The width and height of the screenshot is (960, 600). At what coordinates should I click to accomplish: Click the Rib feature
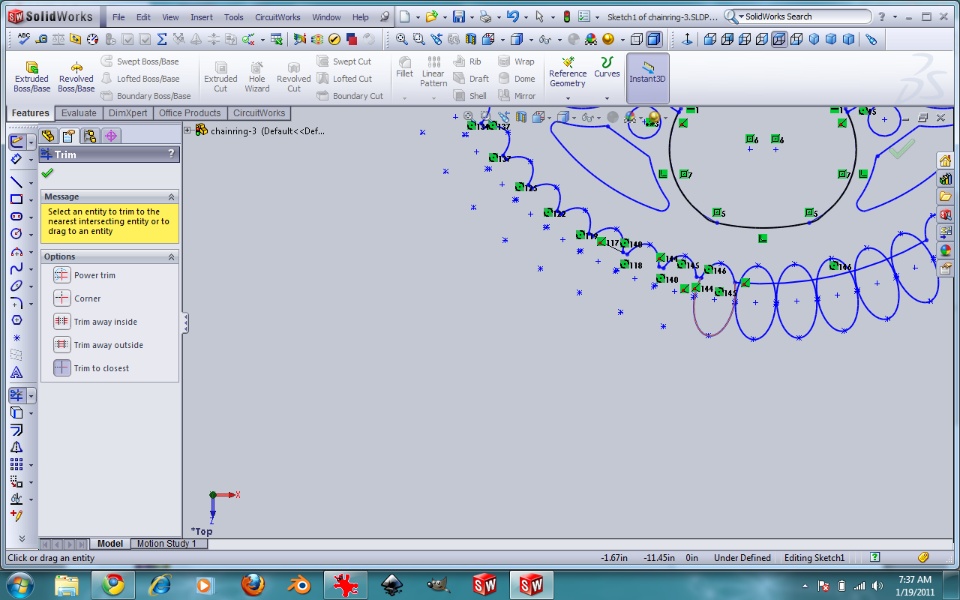pyautogui.click(x=468, y=61)
